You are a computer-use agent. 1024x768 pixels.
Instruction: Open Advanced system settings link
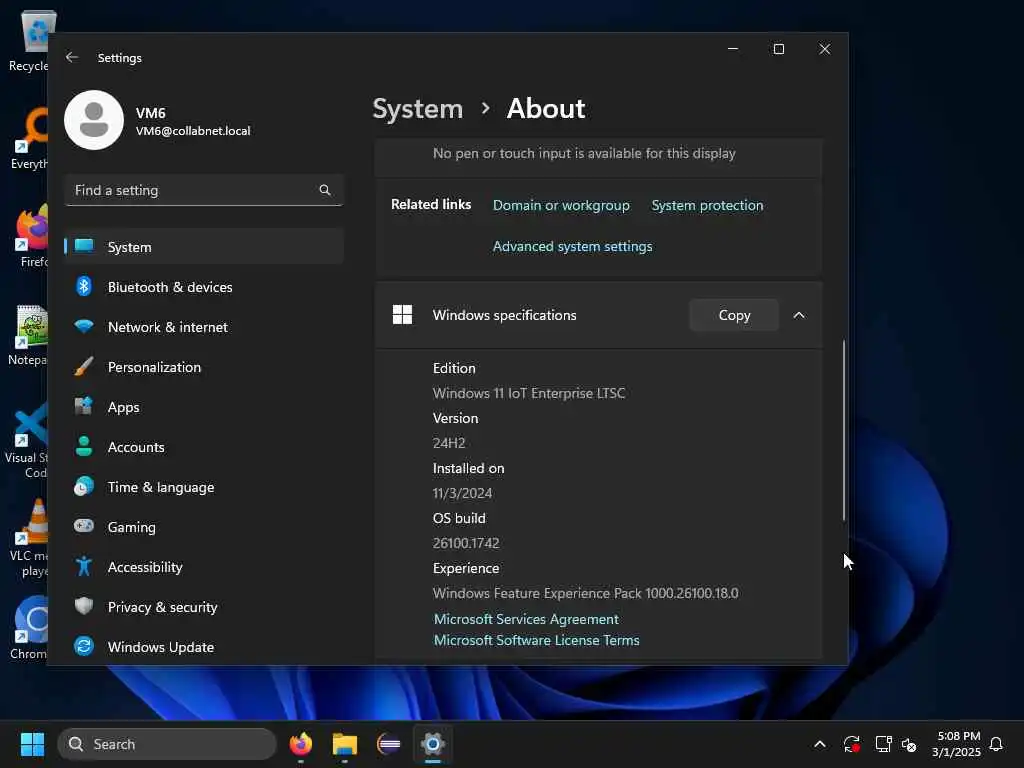point(572,246)
